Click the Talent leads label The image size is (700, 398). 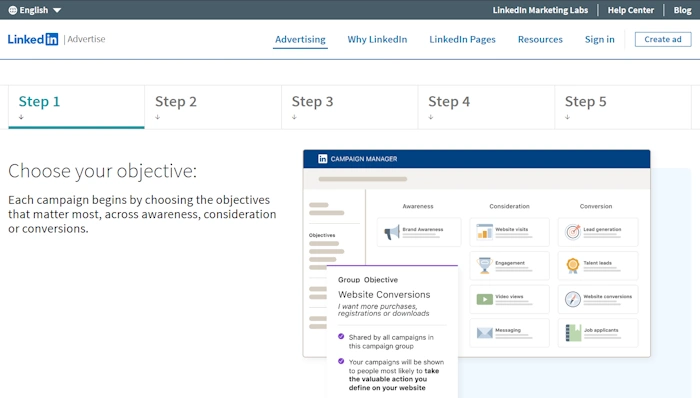pyautogui.click(x=597, y=263)
